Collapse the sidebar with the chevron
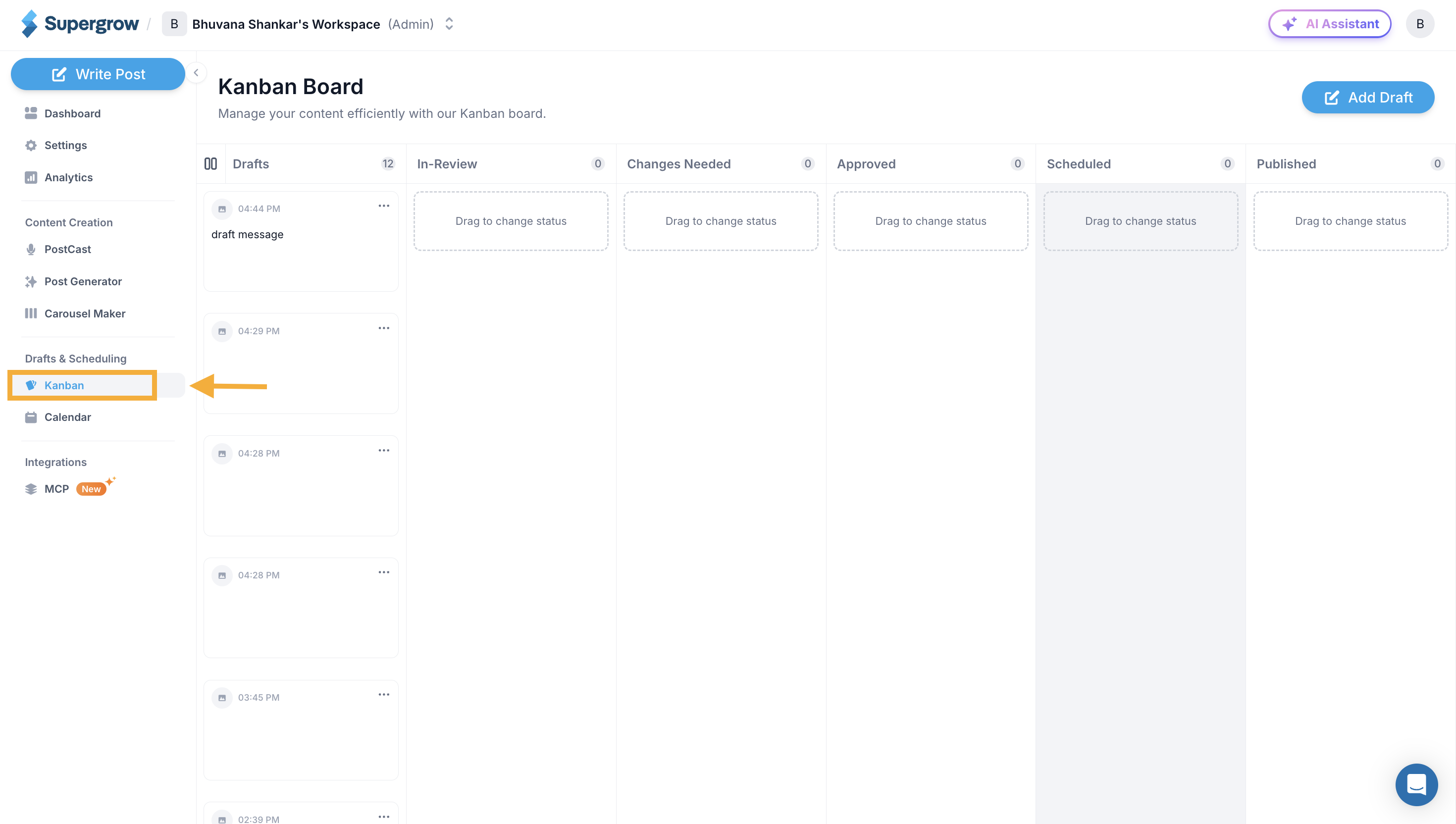 196,72
